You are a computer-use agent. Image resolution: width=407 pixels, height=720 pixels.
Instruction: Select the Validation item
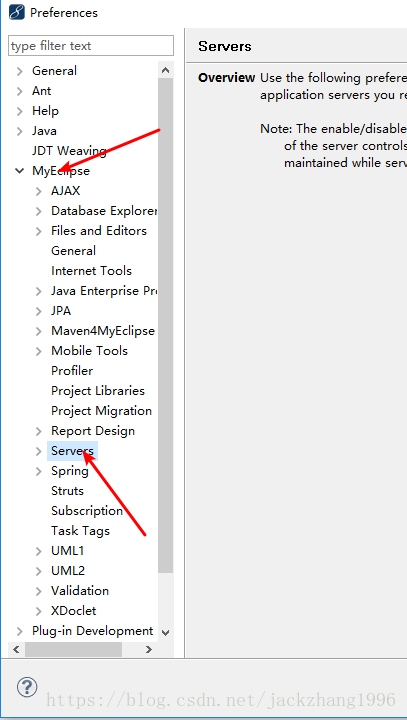tap(80, 591)
